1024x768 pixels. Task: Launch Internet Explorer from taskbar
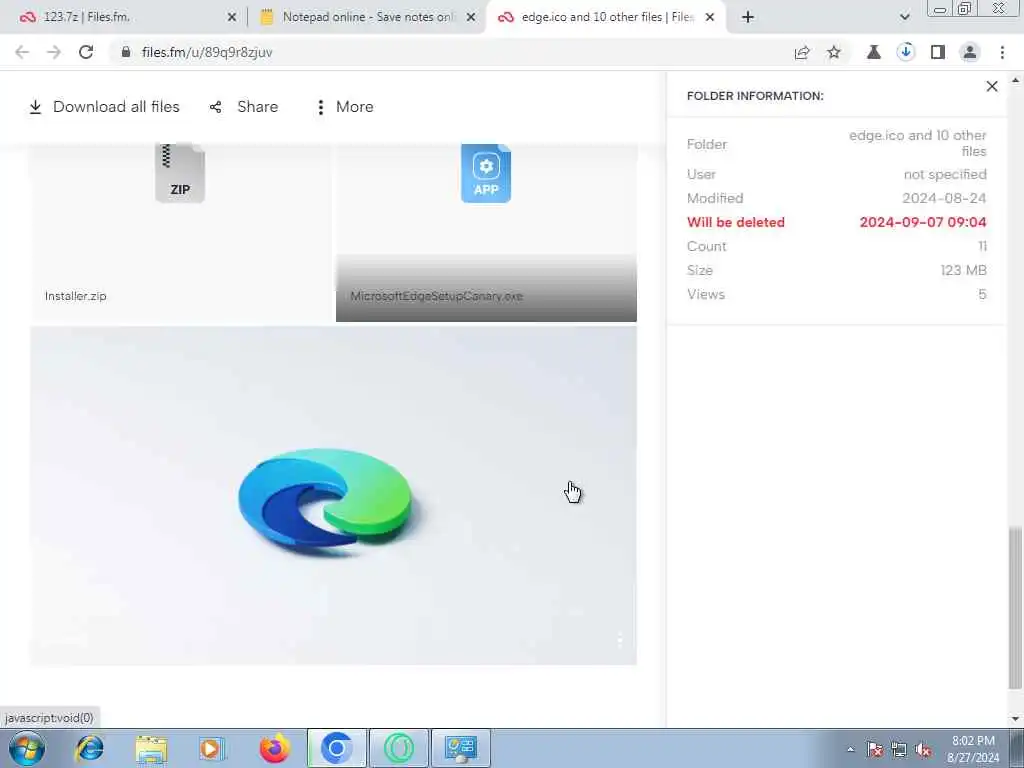89,748
